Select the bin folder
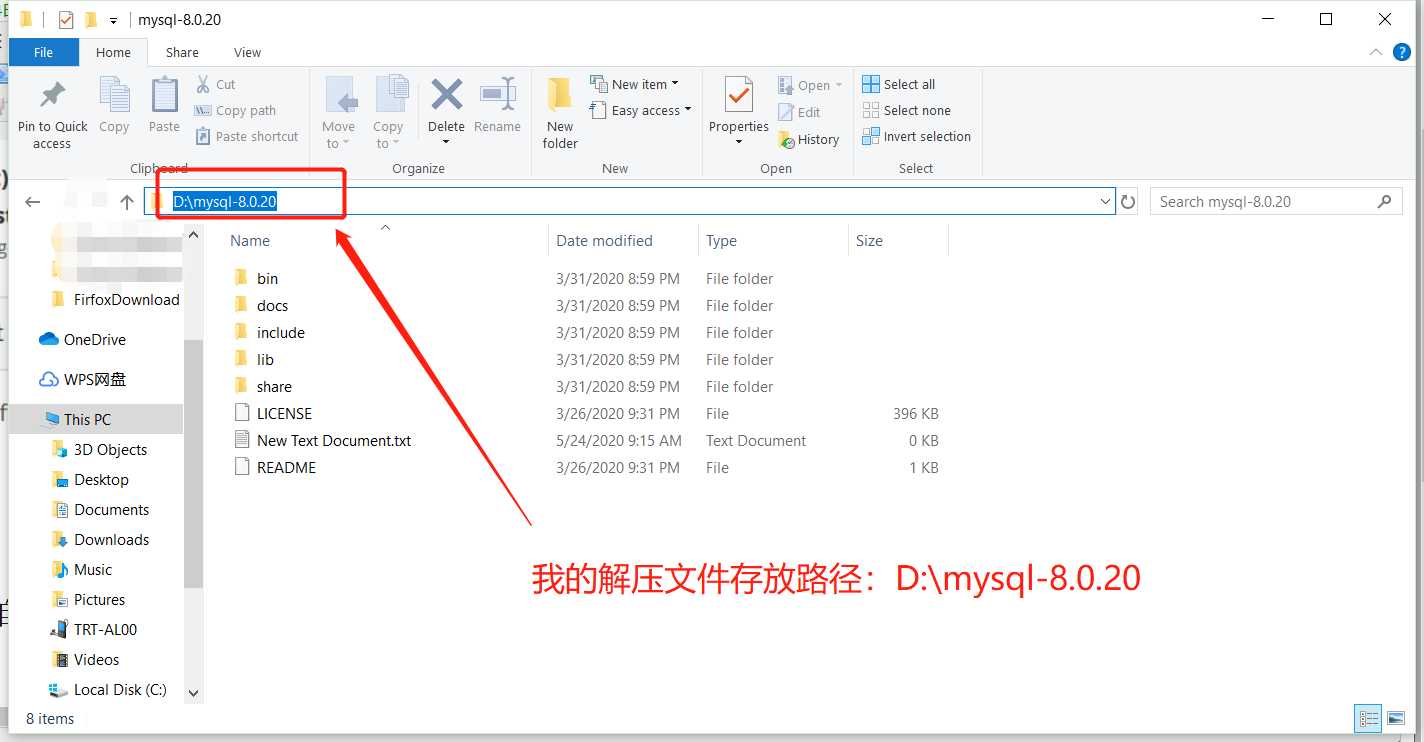Viewport: 1424px width, 742px height. (x=267, y=278)
